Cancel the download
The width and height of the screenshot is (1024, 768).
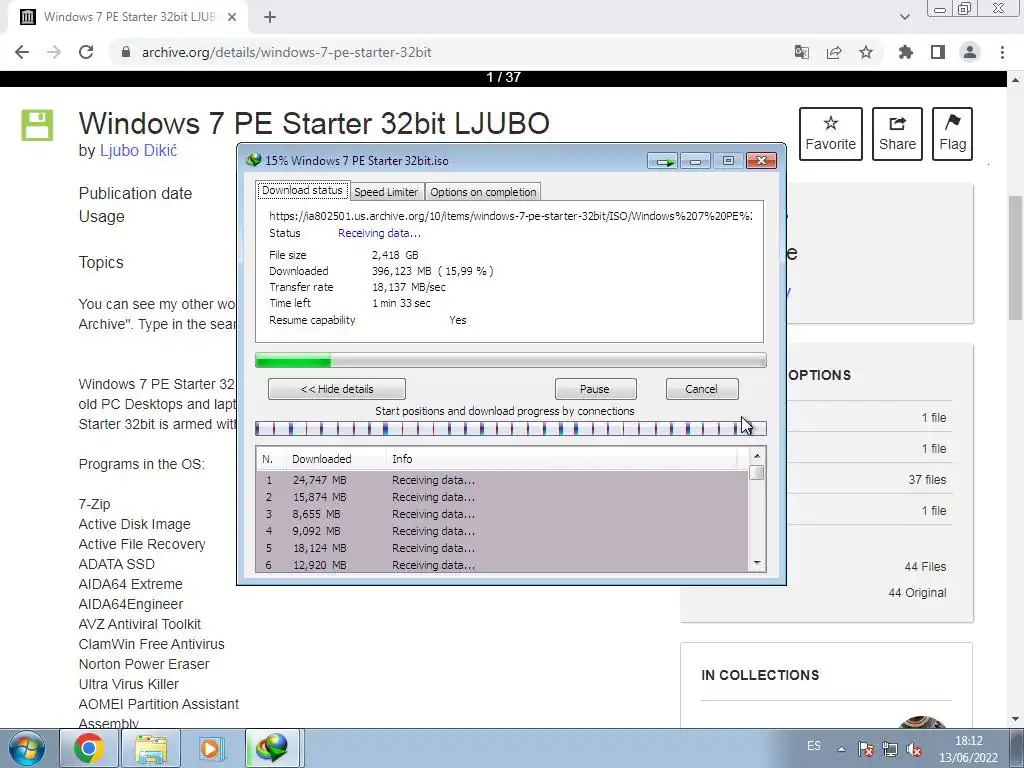pos(702,389)
